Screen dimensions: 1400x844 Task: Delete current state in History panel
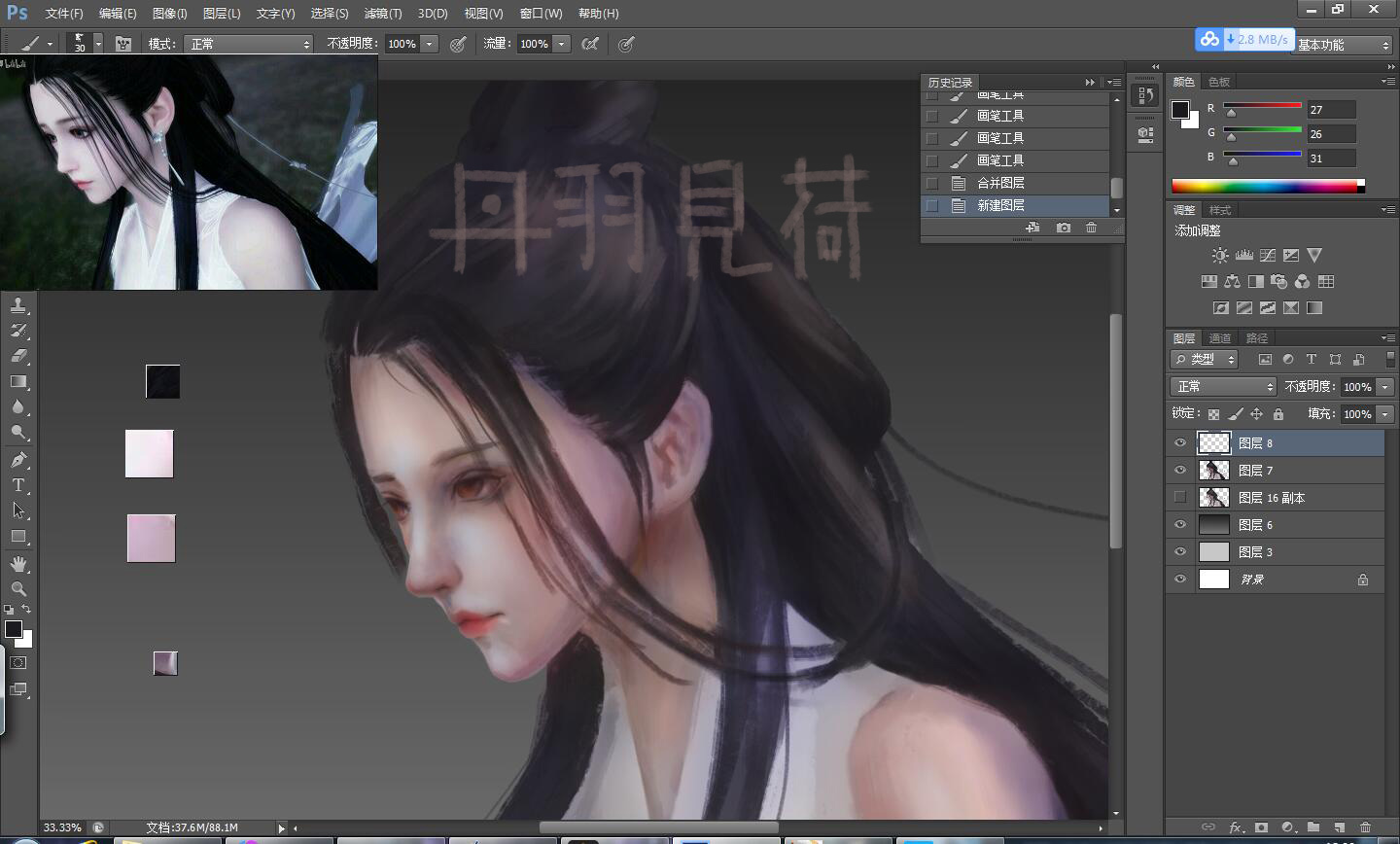1092,228
